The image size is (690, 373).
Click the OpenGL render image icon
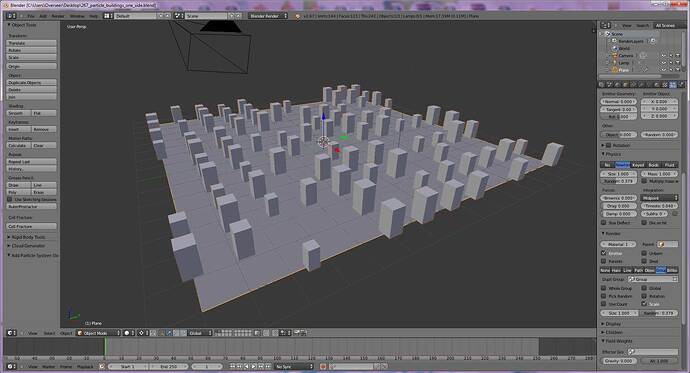297,333
